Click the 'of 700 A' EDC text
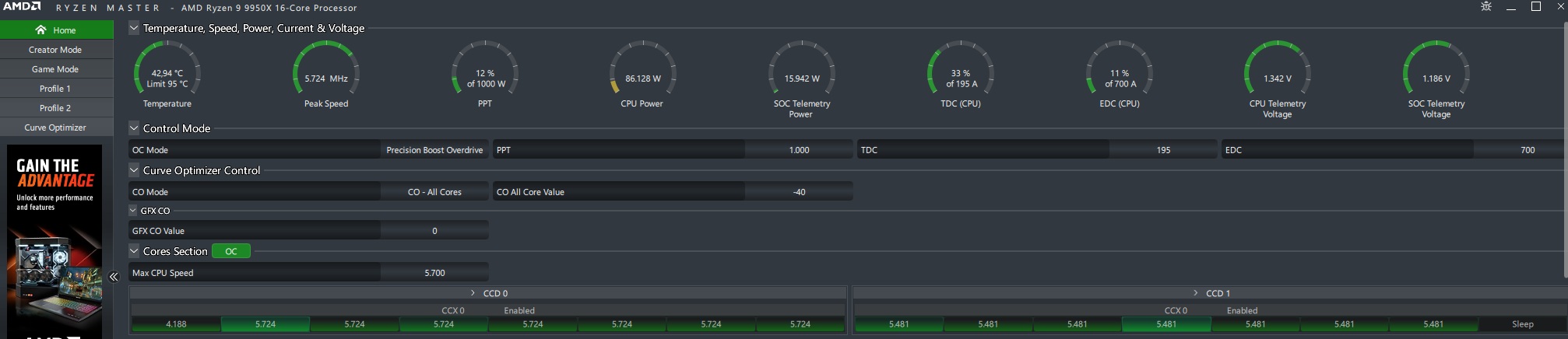The width and height of the screenshot is (1568, 339). click(x=1120, y=84)
